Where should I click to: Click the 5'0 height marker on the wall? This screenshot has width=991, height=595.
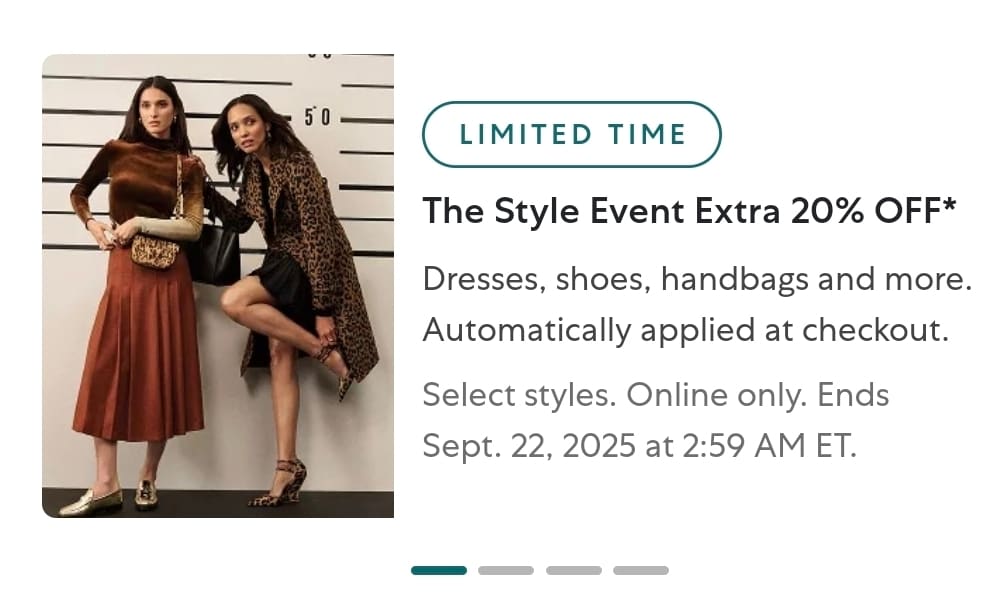(x=317, y=116)
